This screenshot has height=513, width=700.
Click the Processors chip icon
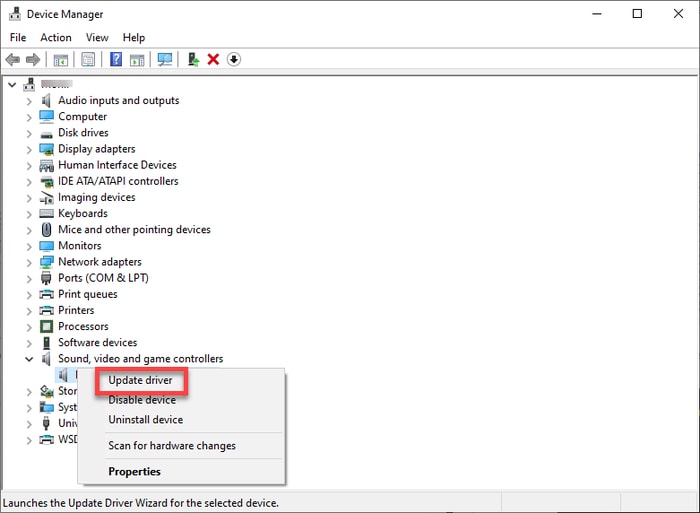(x=46, y=326)
